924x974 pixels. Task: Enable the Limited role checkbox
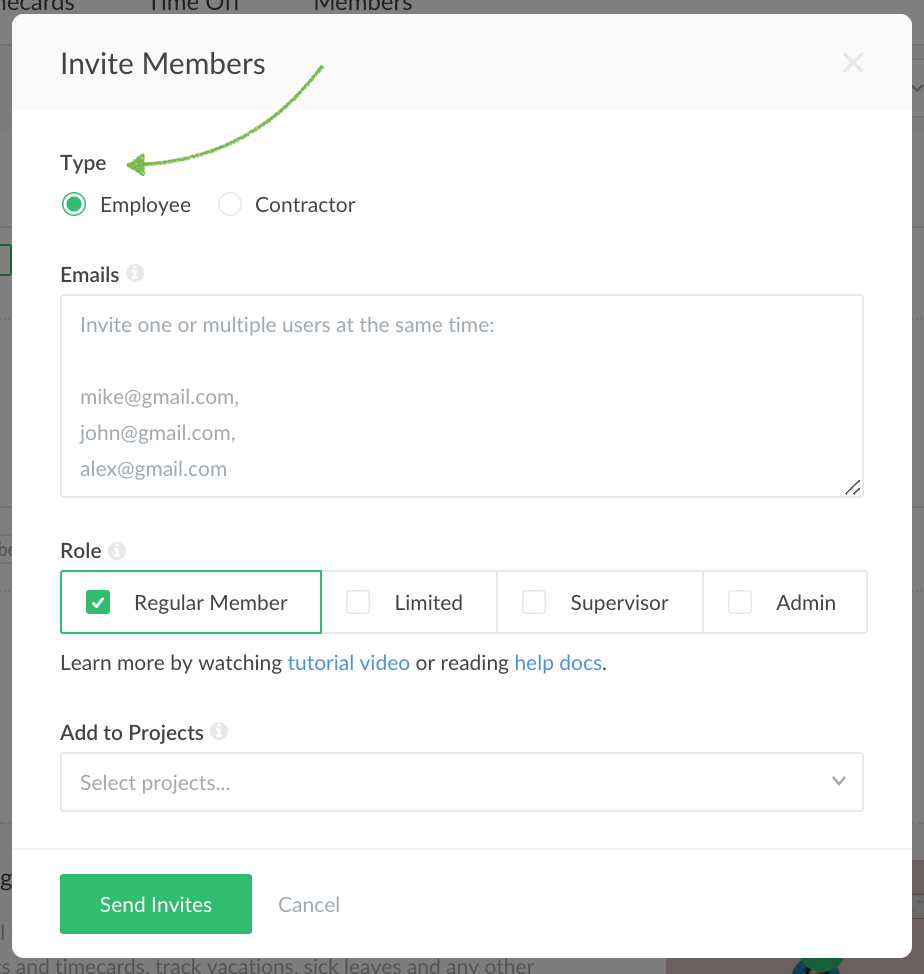click(358, 602)
